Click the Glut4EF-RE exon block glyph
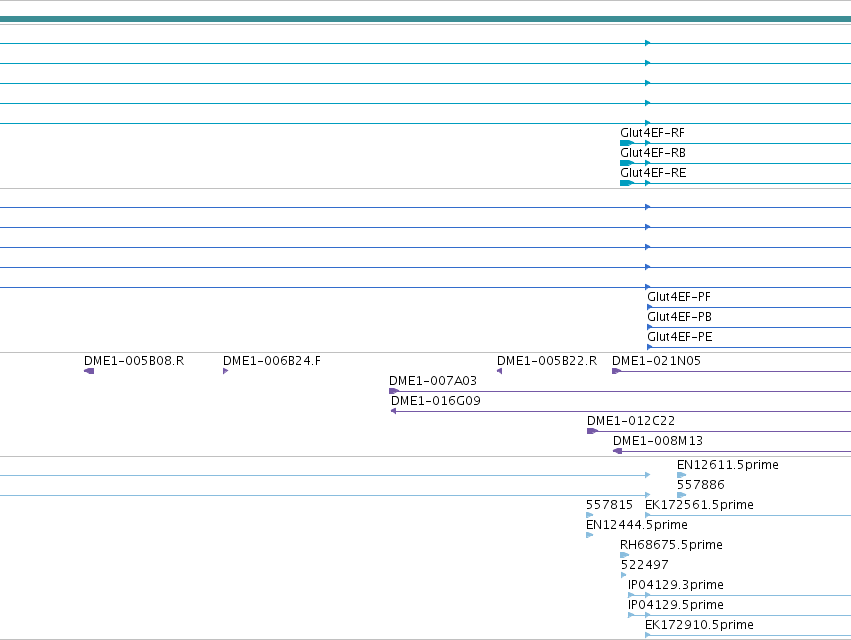 pyautogui.click(x=627, y=183)
